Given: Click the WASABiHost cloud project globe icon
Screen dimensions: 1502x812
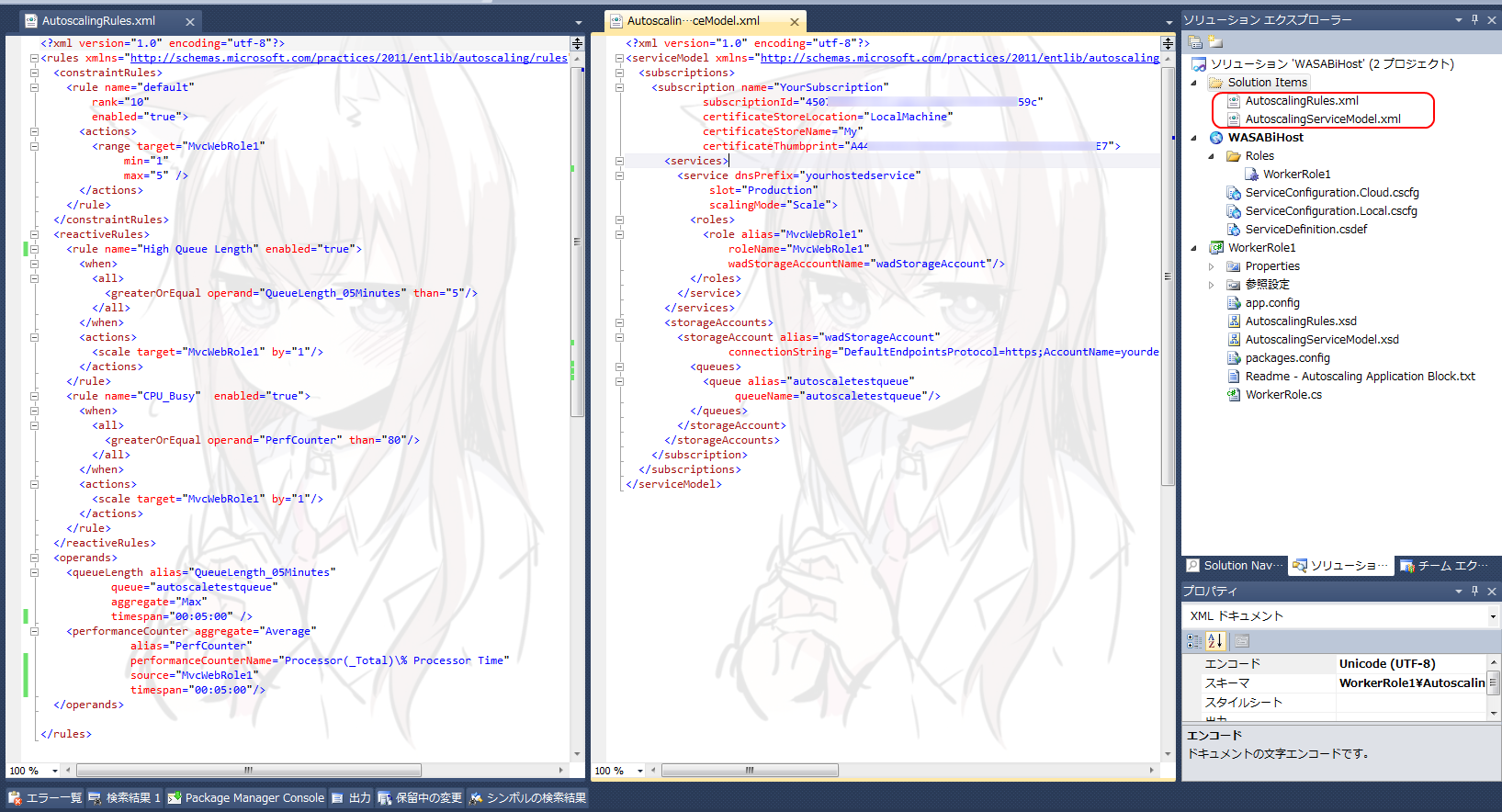Looking at the screenshot, I should click(x=1216, y=138).
